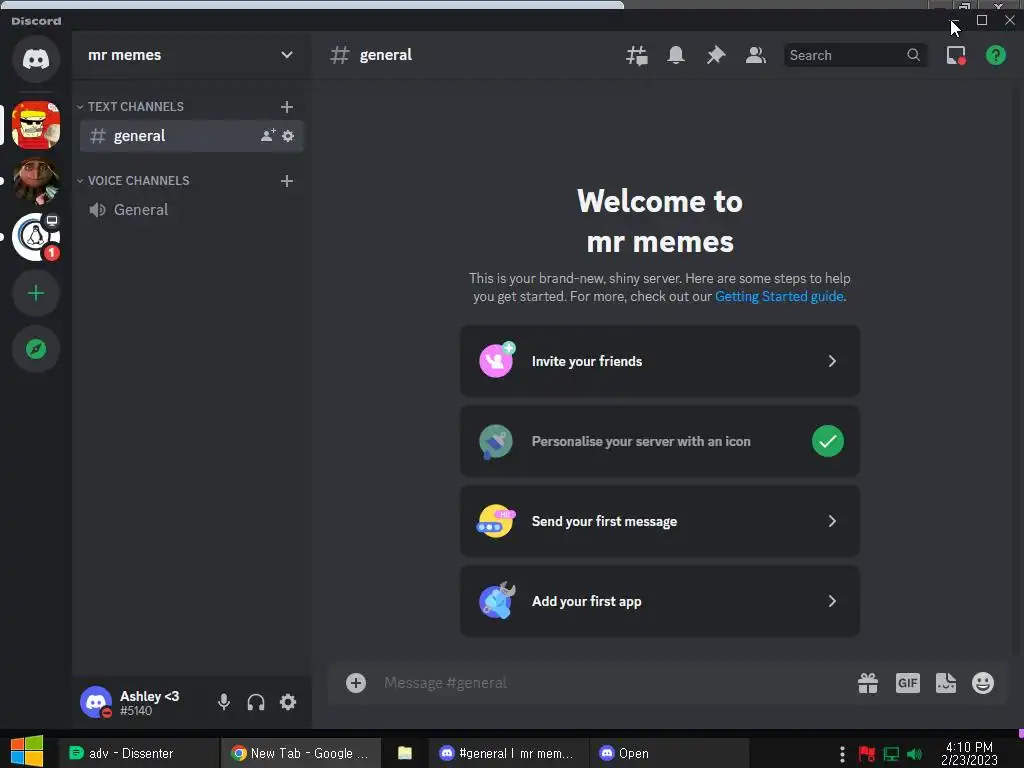
Task: Toggle the member list icon
Action: click(x=756, y=56)
